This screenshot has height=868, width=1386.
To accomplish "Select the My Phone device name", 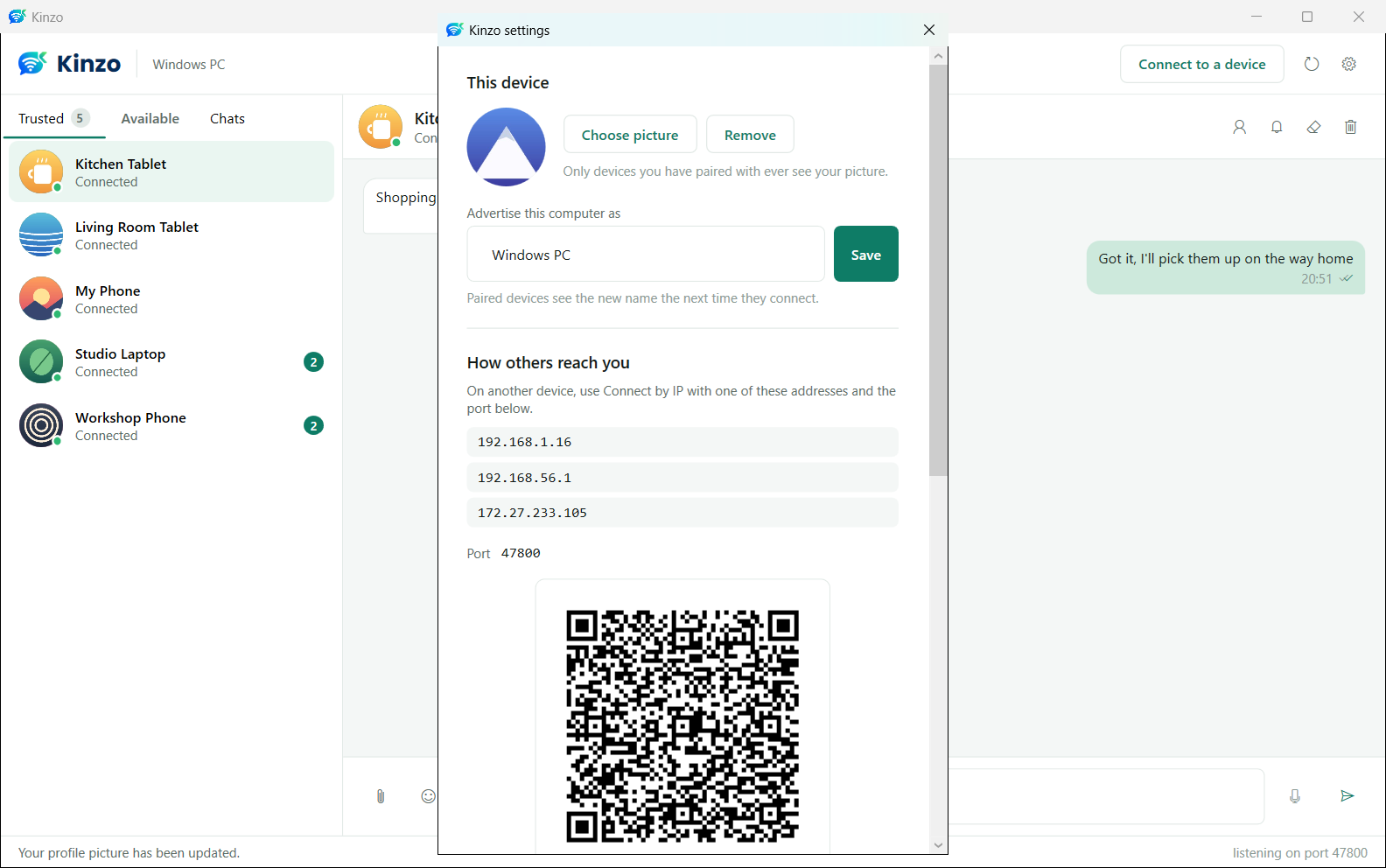I will click(x=108, y=290).
